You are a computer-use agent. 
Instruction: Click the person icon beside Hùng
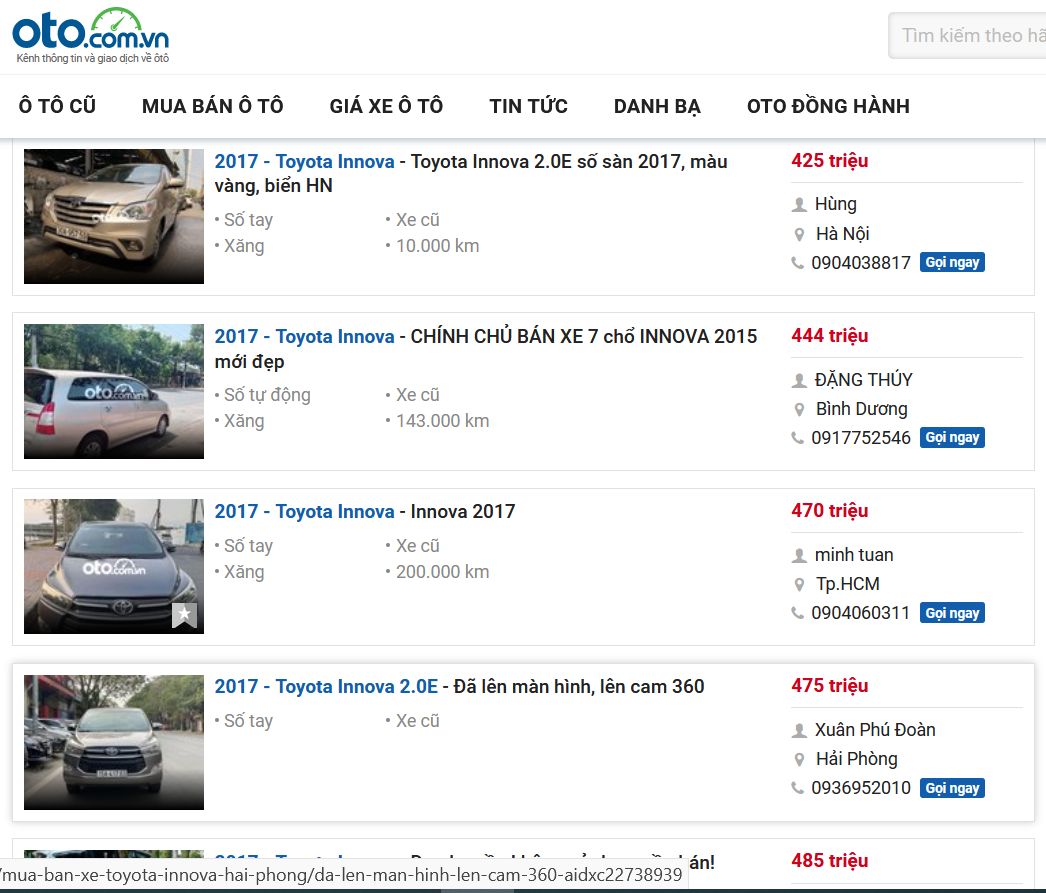click(799, 205)
